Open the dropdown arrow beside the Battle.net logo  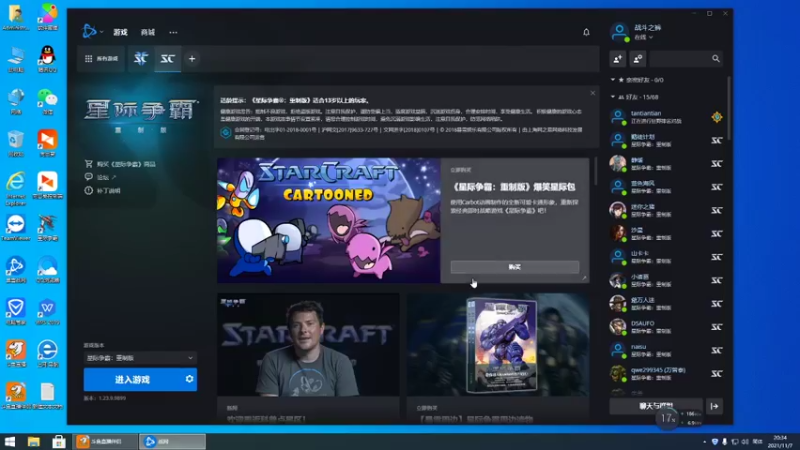[102, 32]
